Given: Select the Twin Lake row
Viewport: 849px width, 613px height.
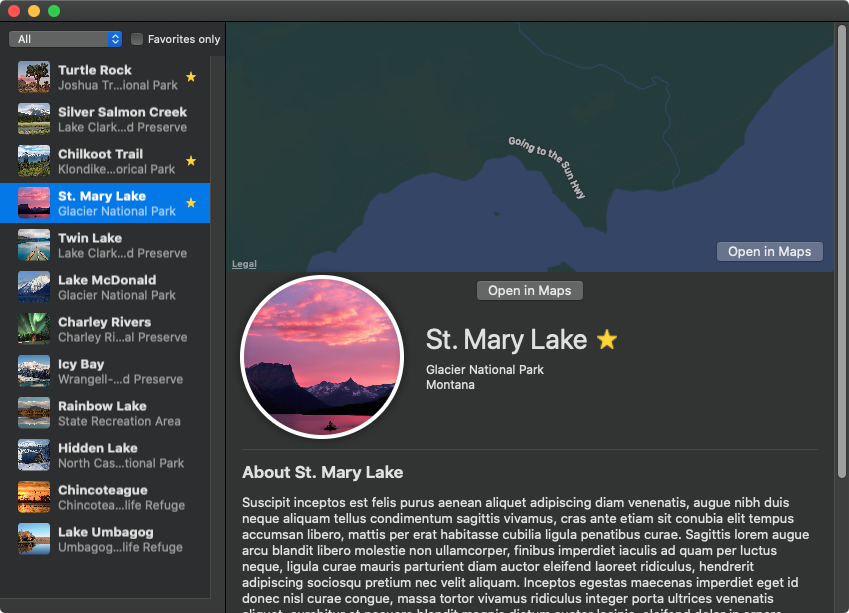Looking at the screenshot, I should click(x=105, y=245).
